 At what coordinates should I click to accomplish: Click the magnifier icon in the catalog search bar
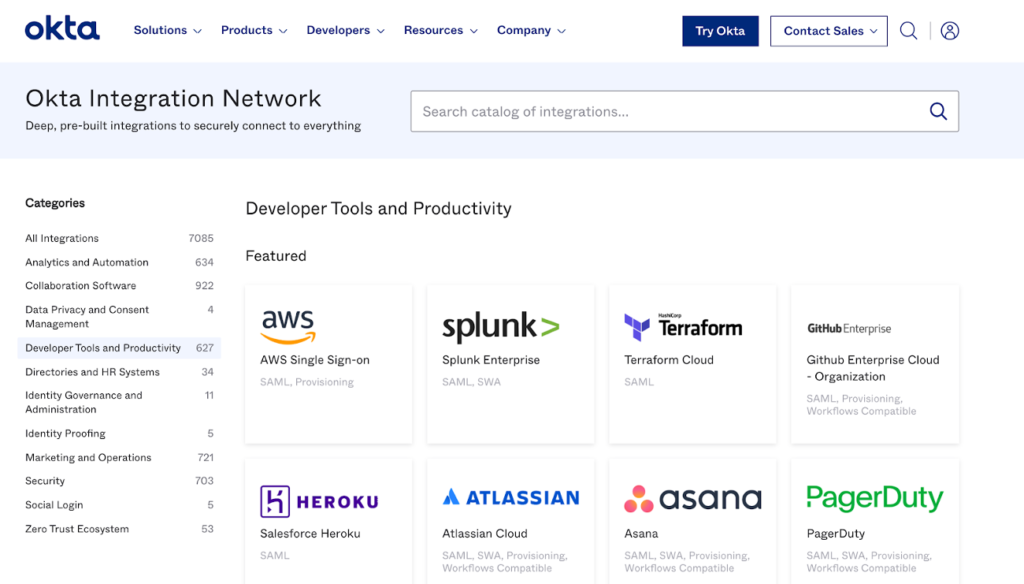pyautogui.click(x=937, y=111)
